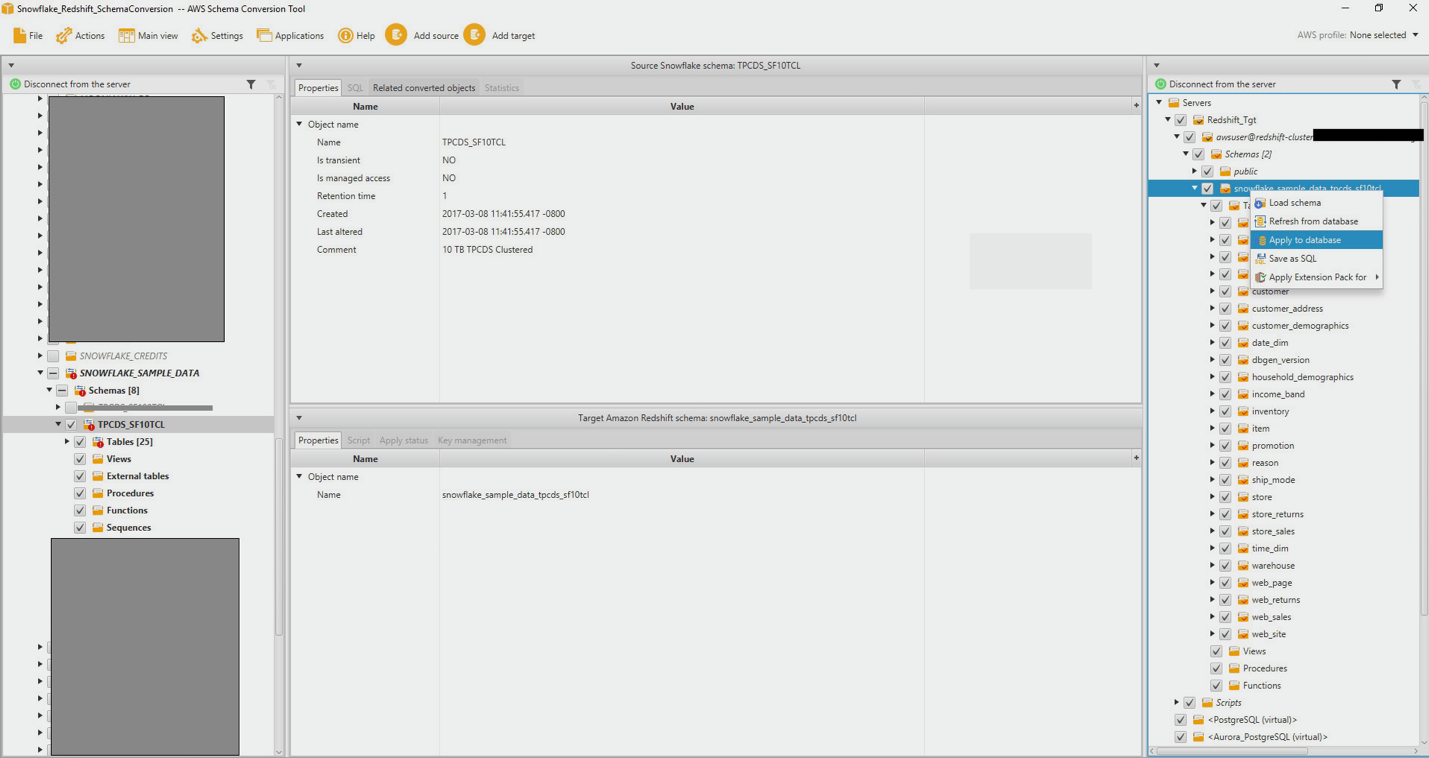Click the plus icon in the target properties header
1429x758 pixels.
[1136, 458]
